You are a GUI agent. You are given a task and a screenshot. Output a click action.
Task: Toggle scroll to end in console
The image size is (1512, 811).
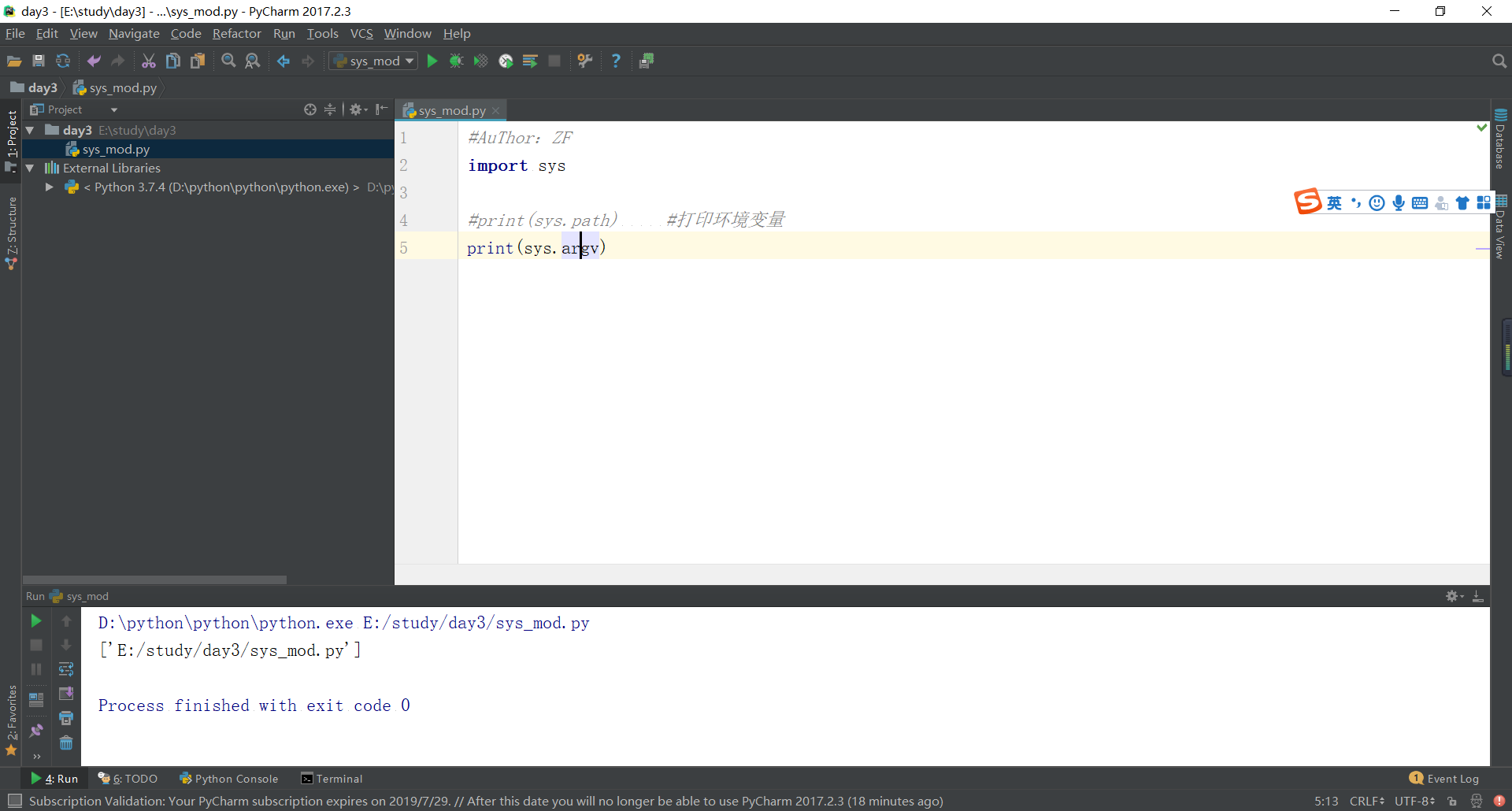point(66,694)
